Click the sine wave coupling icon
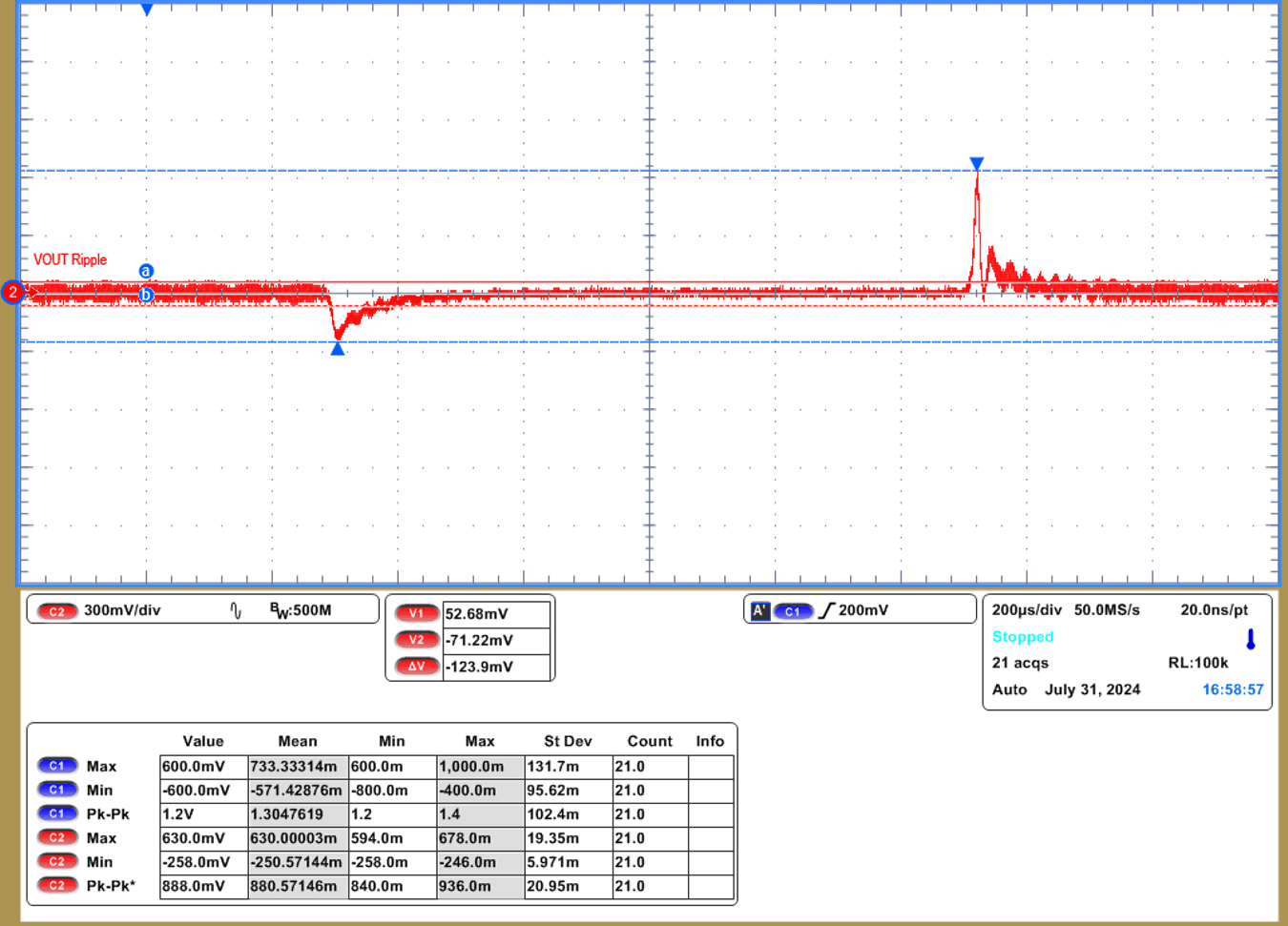 pyautogui.click(x=236, y=610)
